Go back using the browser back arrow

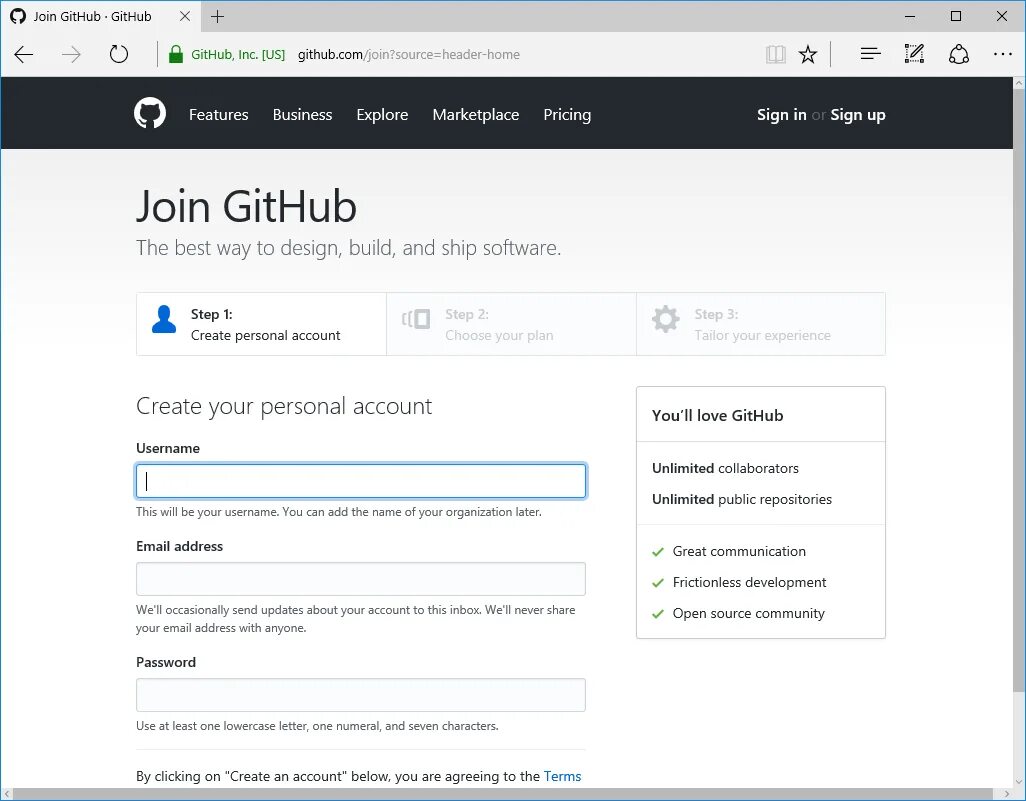pyautogui.click(x=24, y=54)
